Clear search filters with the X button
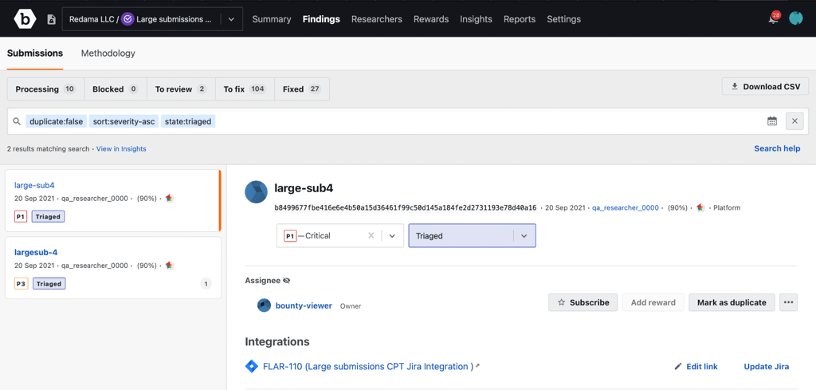Screen dimensions: 816x390 click(795, 121)
